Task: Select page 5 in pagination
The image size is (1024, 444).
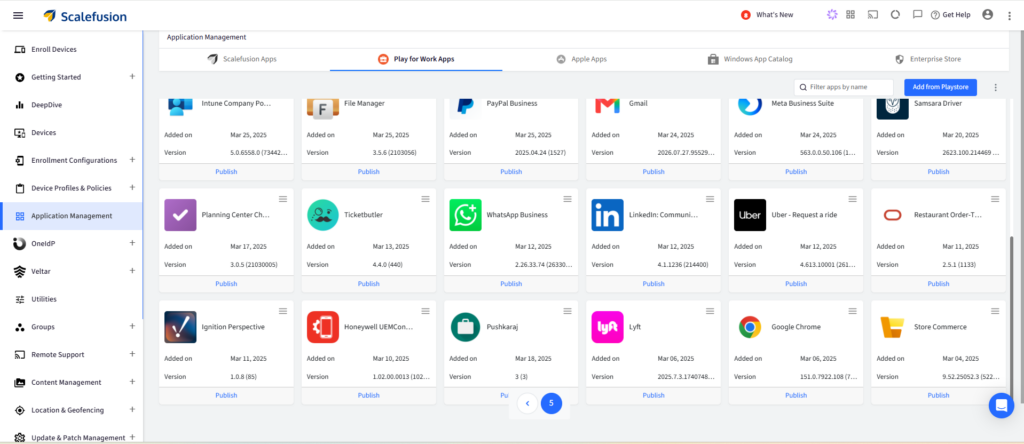Action: [x=551, y=404]
